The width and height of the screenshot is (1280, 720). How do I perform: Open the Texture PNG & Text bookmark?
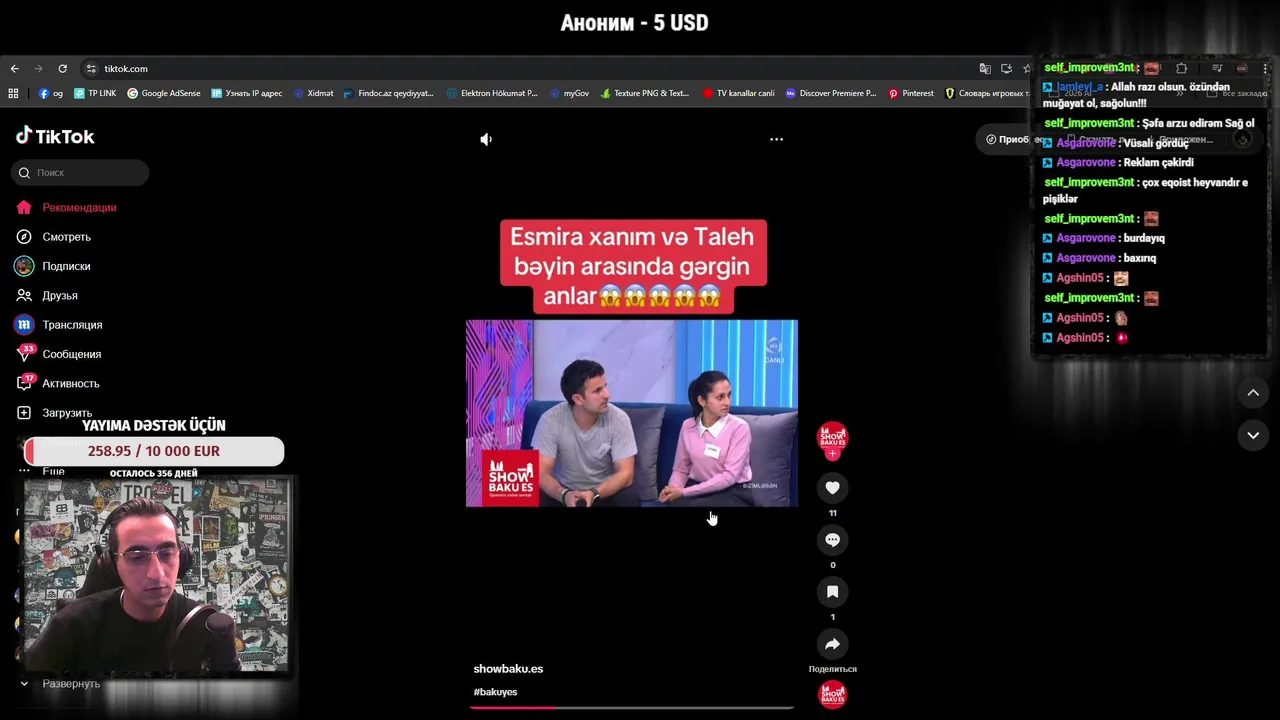pos(644,93)
